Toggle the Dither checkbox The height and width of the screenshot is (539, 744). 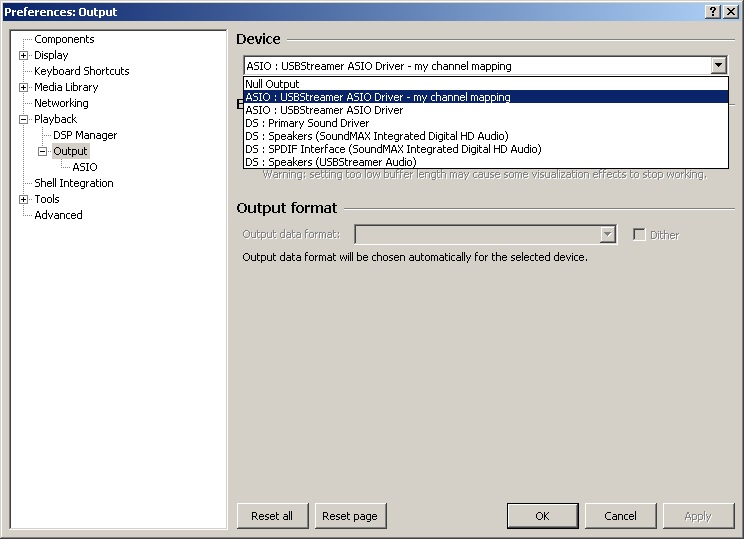coord(639,235)
